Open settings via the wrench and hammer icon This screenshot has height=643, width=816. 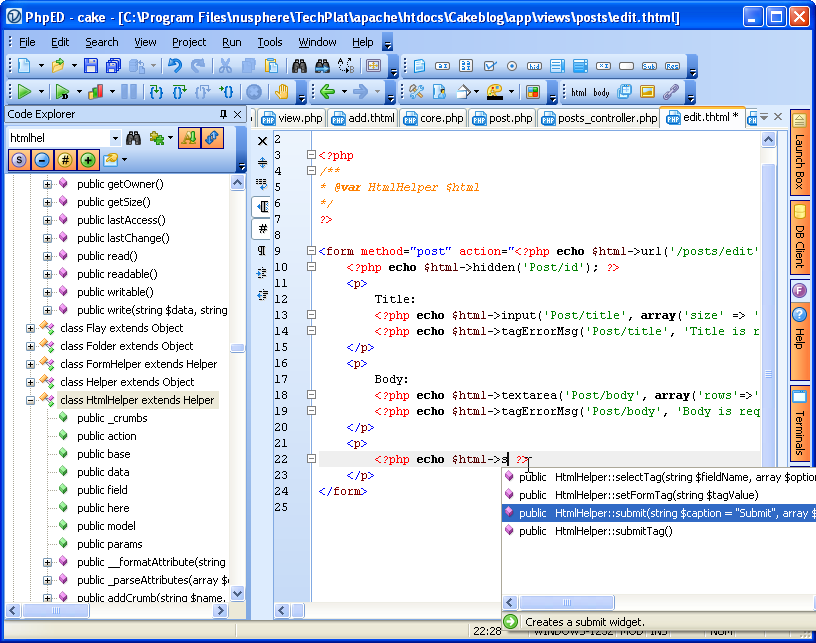(x=416, y=92)
